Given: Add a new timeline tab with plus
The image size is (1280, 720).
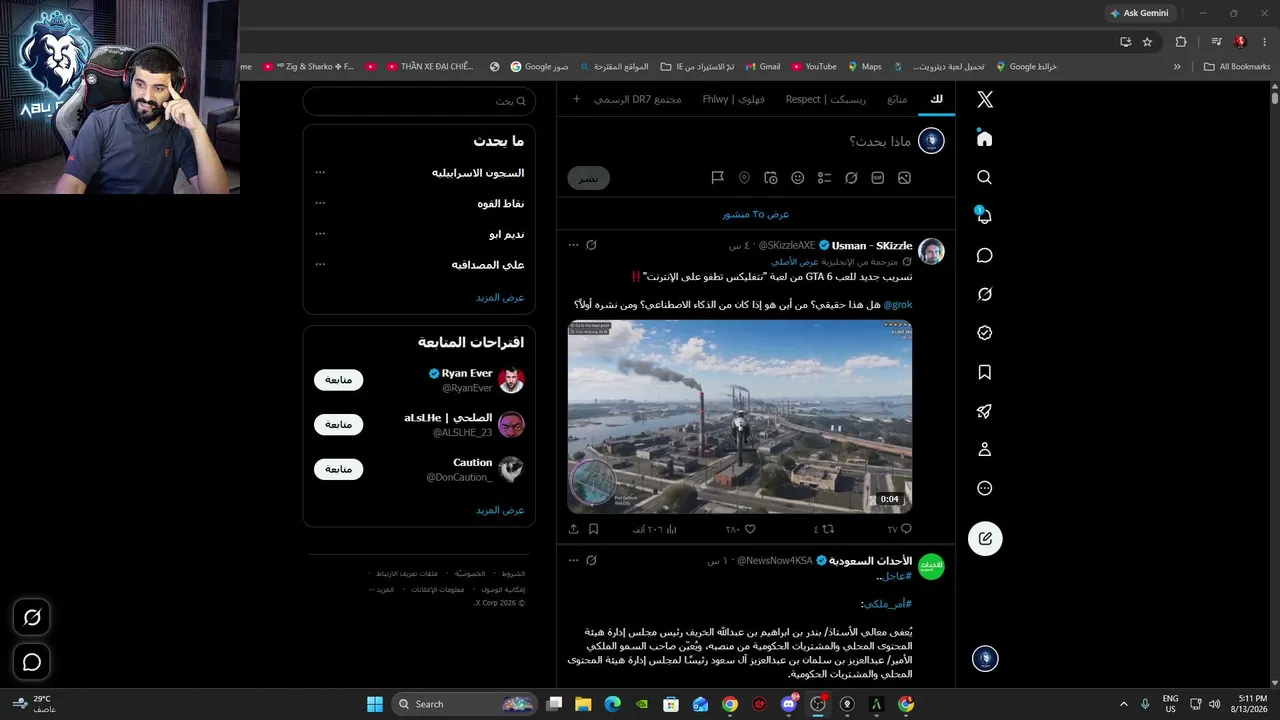Looking at the screenshot, I should (576, 99).
